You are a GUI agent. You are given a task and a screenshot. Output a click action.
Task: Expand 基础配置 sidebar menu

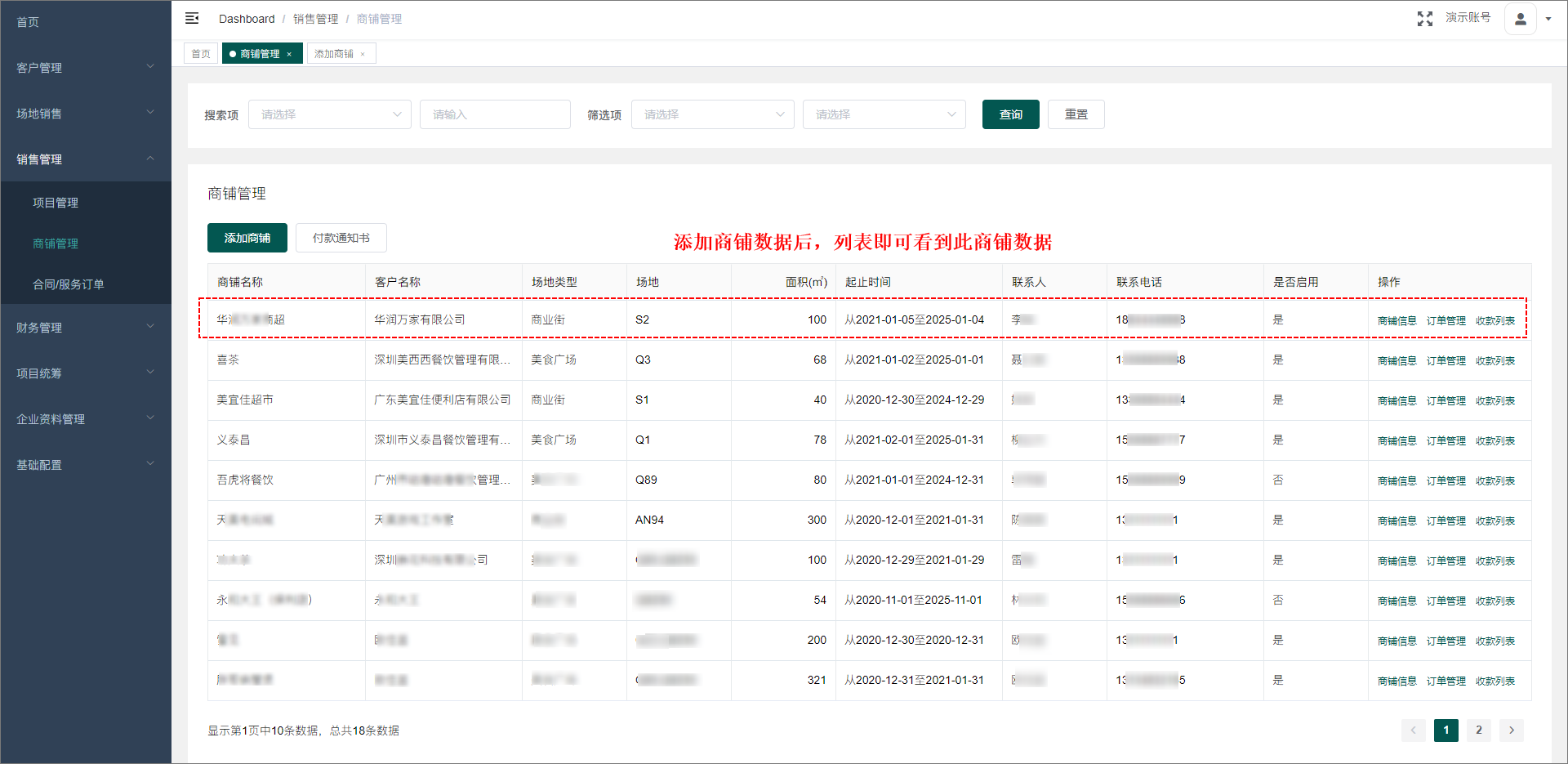tap(86, 465)
